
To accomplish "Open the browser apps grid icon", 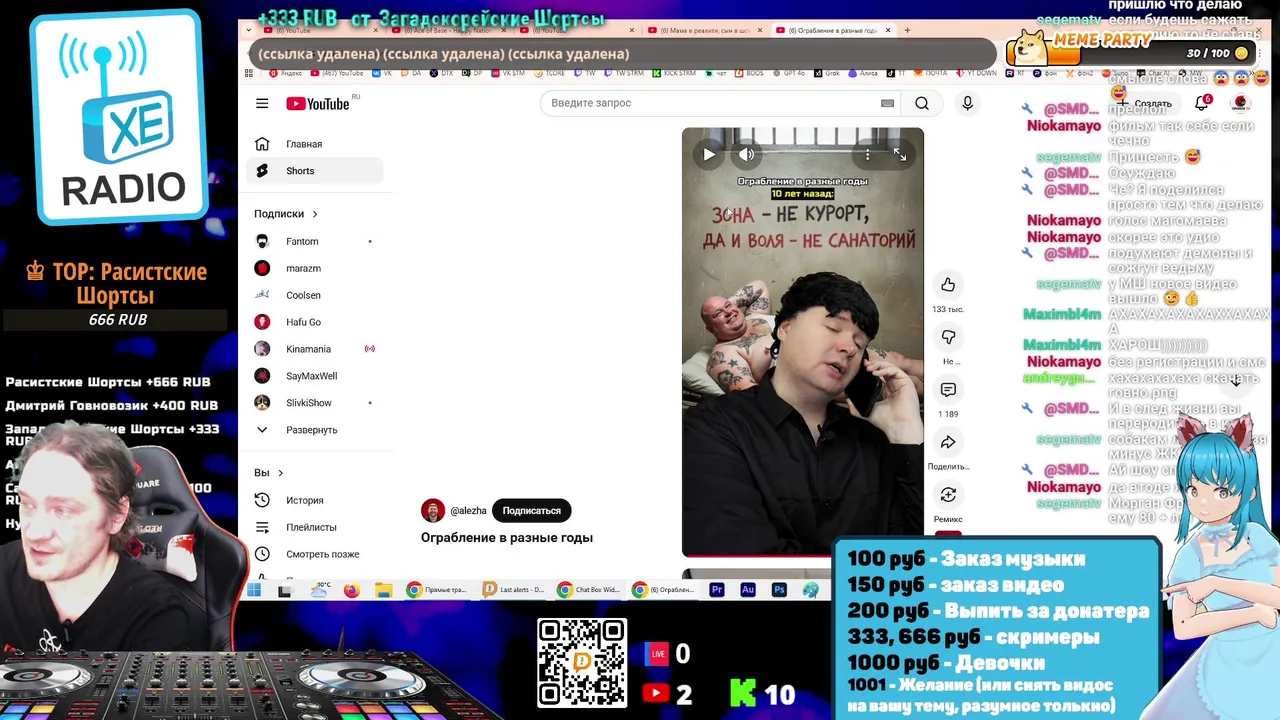I will pos(251,73).
